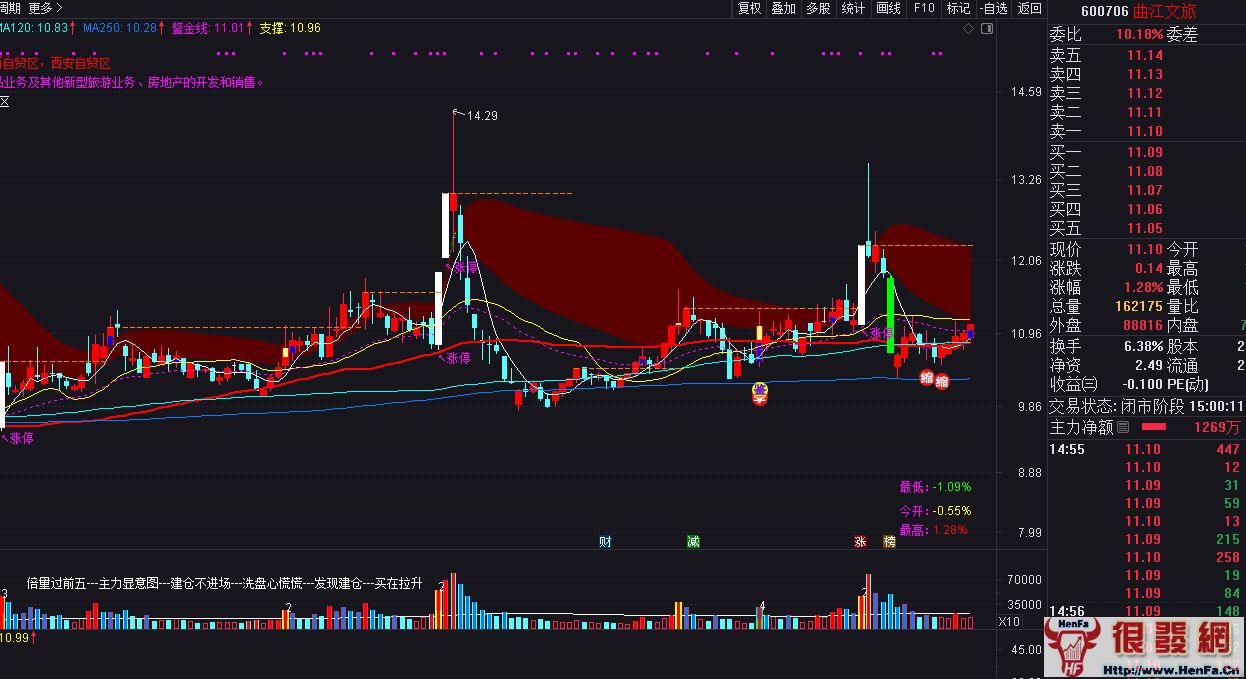This screenshot has height=679, width=1246.
Task: Click the 榜 leaderboard event marker
Action: pos(889,542)
